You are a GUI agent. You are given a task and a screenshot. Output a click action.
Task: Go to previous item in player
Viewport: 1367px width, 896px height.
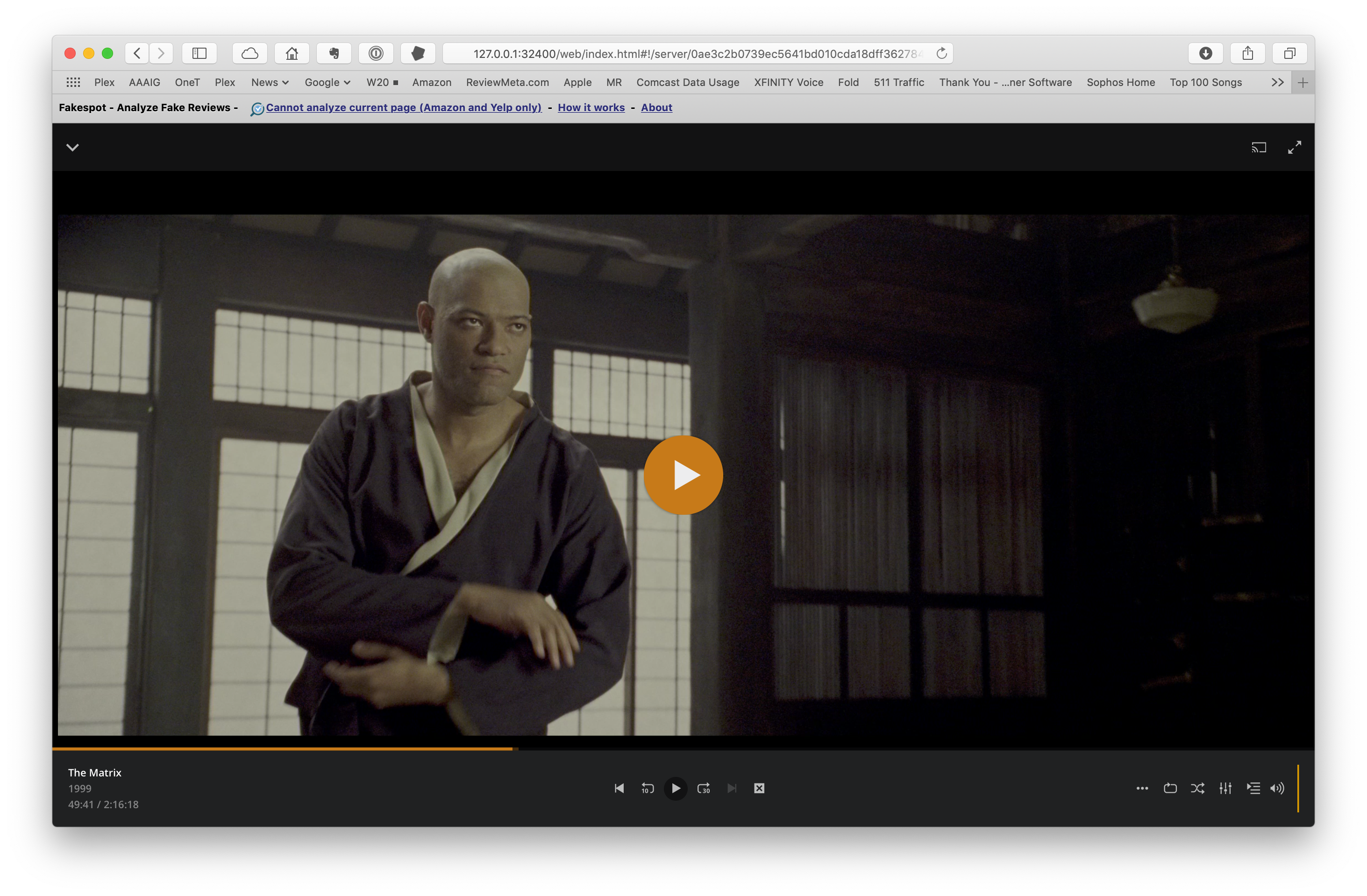click(619, 788)
